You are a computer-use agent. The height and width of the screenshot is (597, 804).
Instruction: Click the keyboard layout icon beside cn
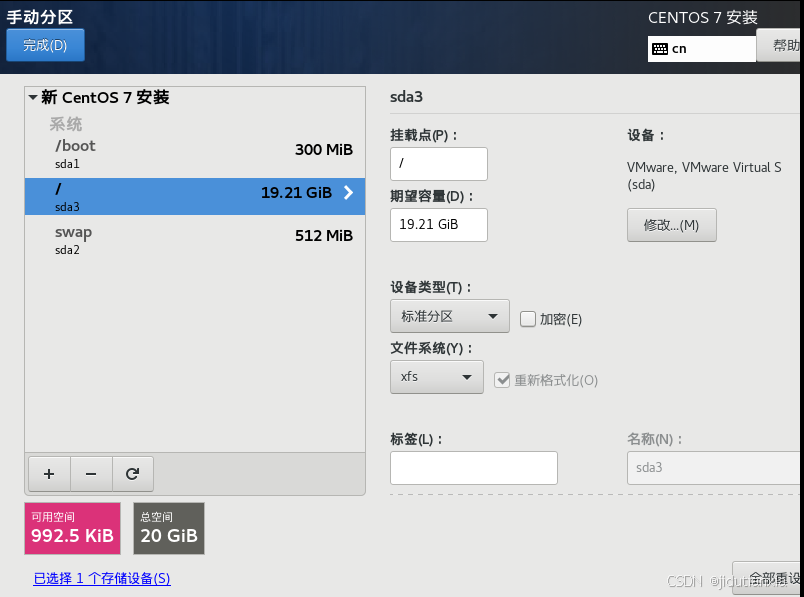pos(660,48)
